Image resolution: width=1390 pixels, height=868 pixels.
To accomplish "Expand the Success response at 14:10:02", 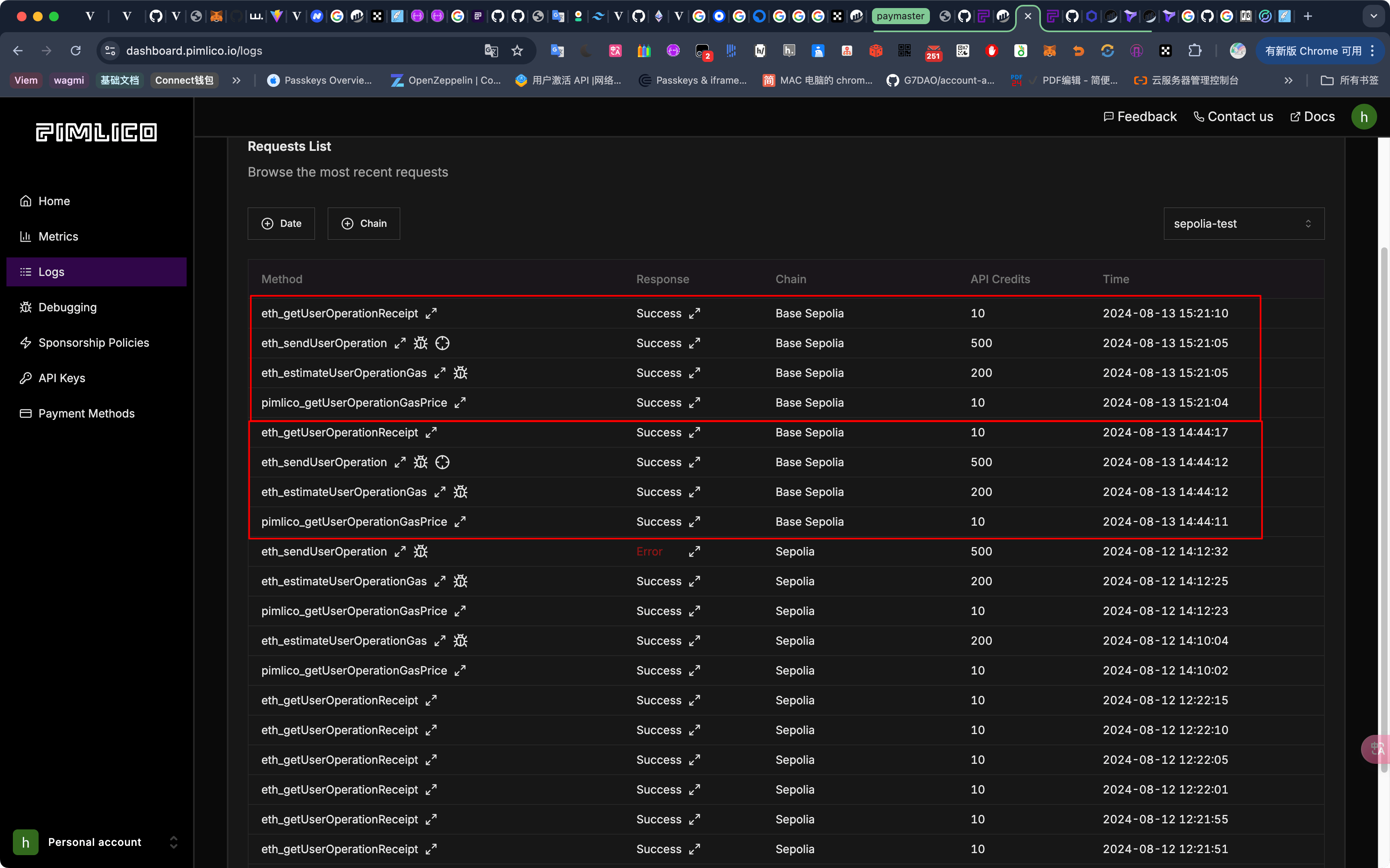I will pyautogui.click(x=695, y=671).
